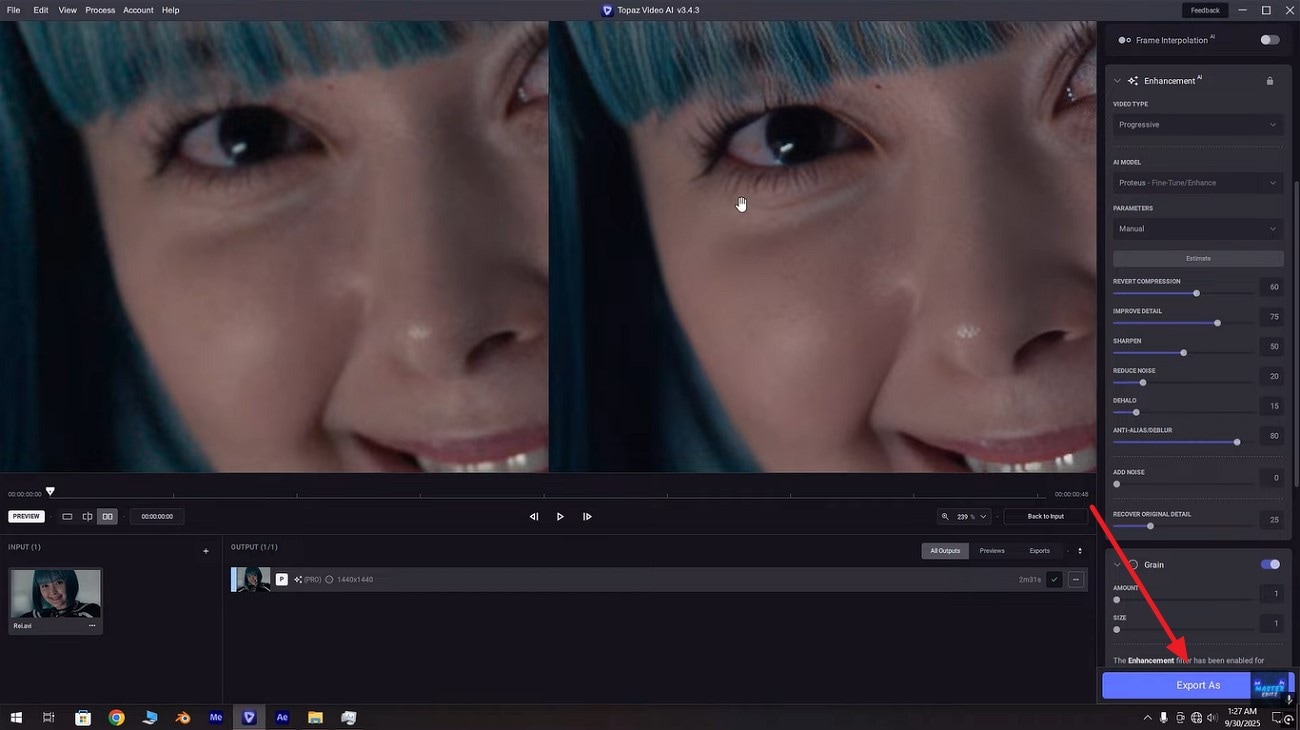Switch to the Previews tab

992,551
